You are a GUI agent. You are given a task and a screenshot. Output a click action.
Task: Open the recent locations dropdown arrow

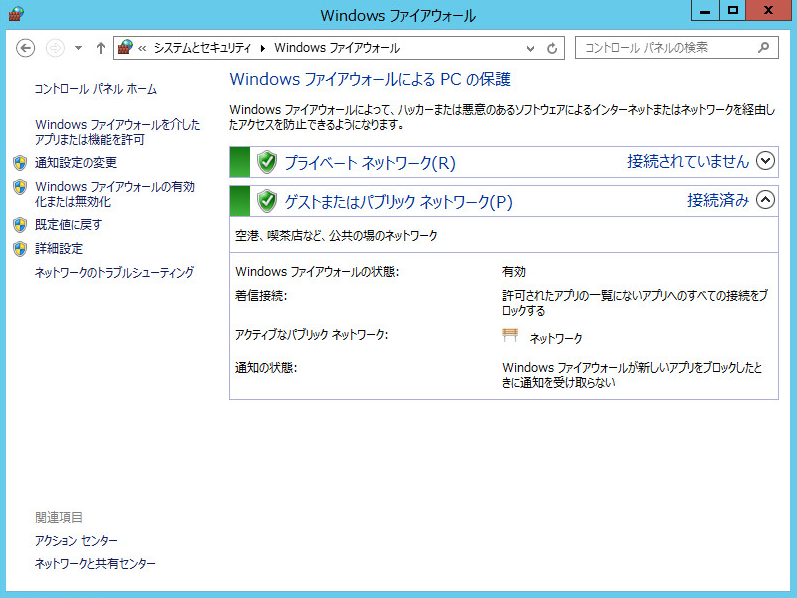click(78, 48)
